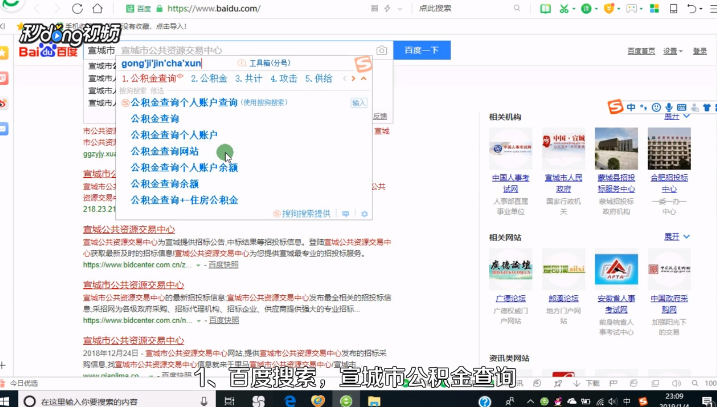Image resolution: width=717 pixels, height=407 pixels.
Task: Go to the browser home page icon
Action: (97, 8)
